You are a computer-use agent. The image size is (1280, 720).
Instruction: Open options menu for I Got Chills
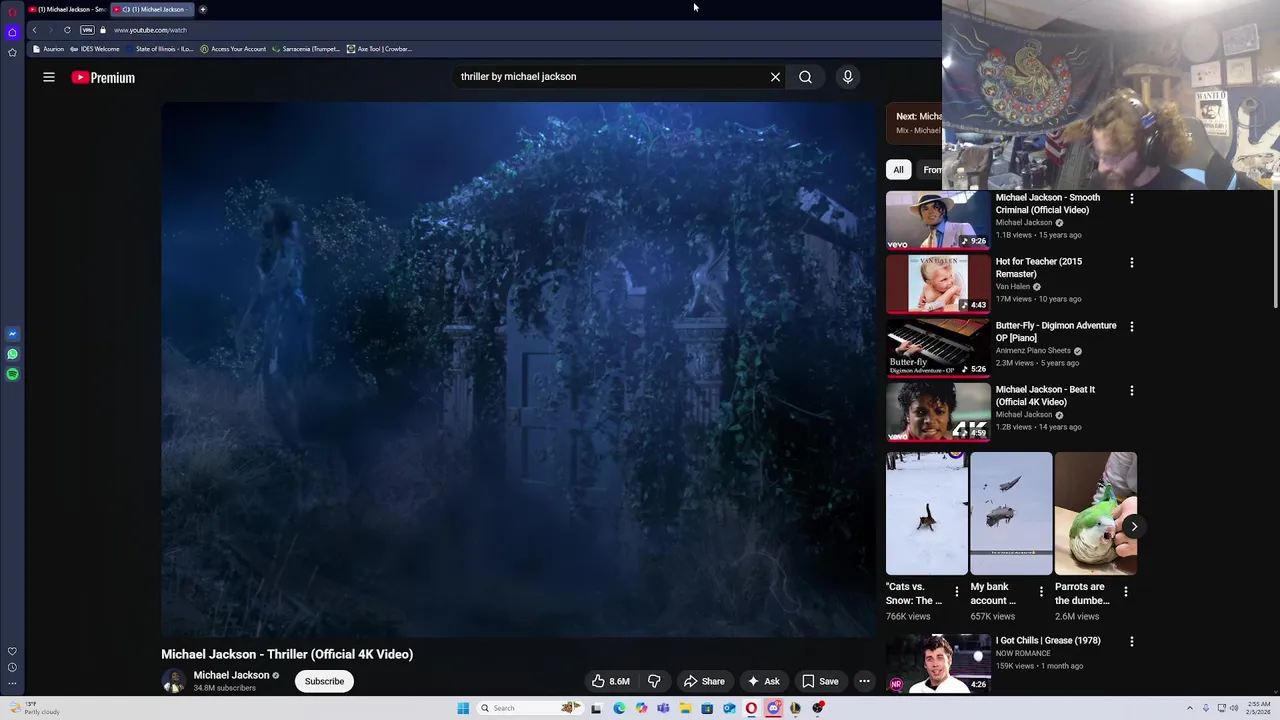pos(1131,641)
